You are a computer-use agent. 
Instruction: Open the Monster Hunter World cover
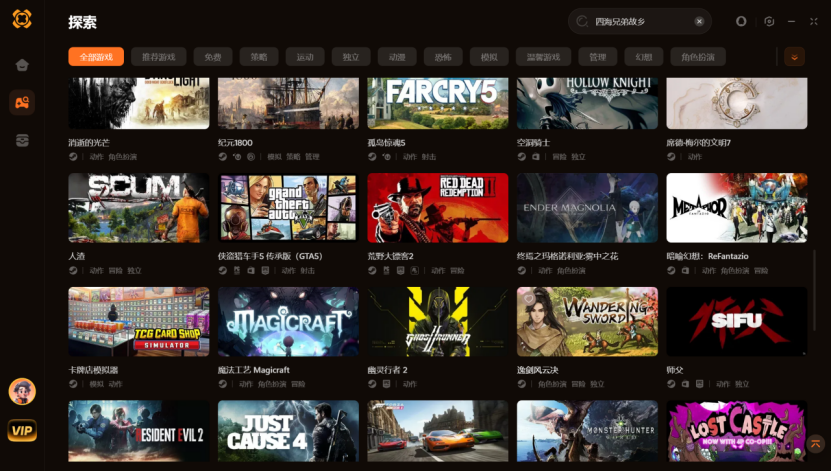(x=587, y=431)
